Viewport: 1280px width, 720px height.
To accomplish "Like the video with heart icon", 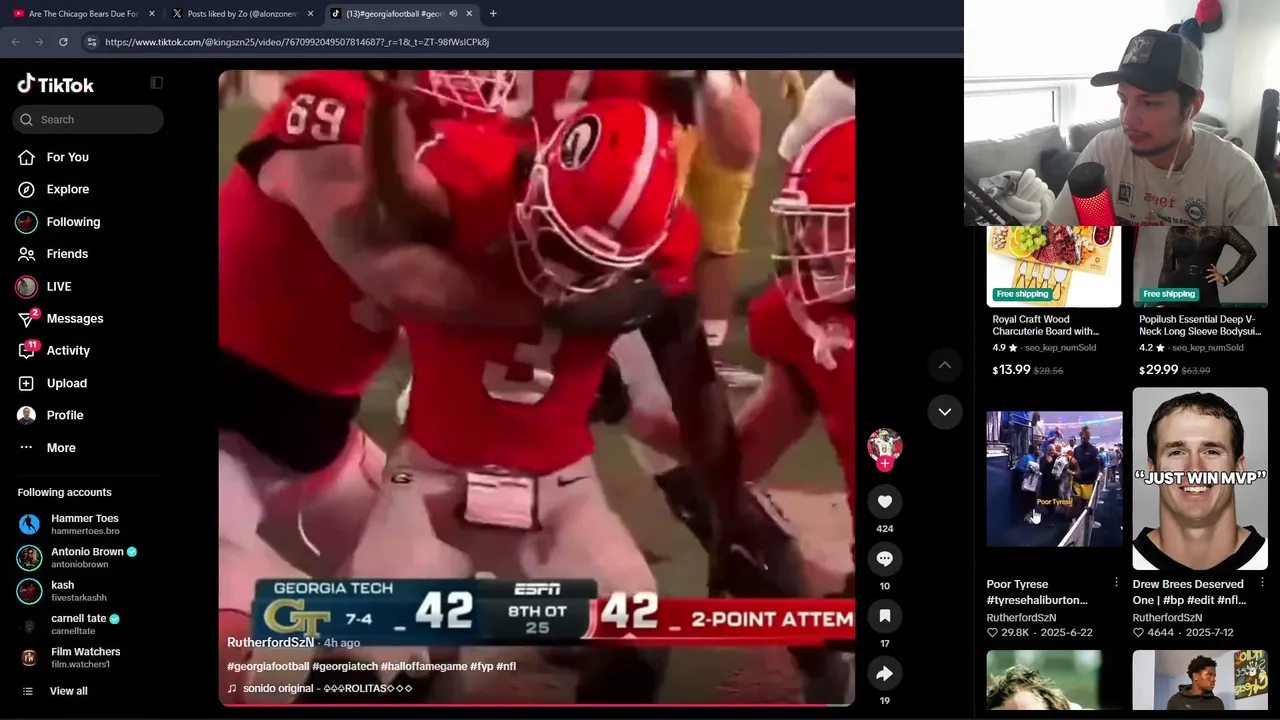I will (x=885, y=502).
